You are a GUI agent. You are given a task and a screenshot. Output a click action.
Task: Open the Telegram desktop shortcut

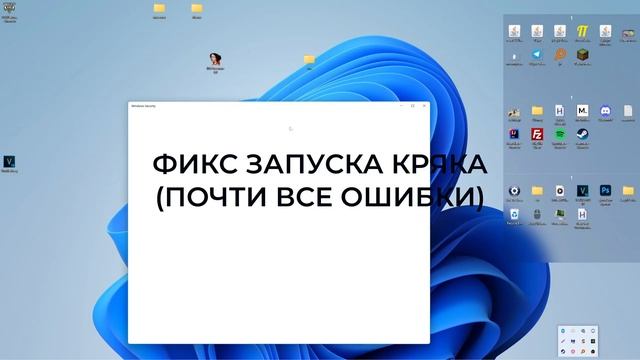click(537, 55)
